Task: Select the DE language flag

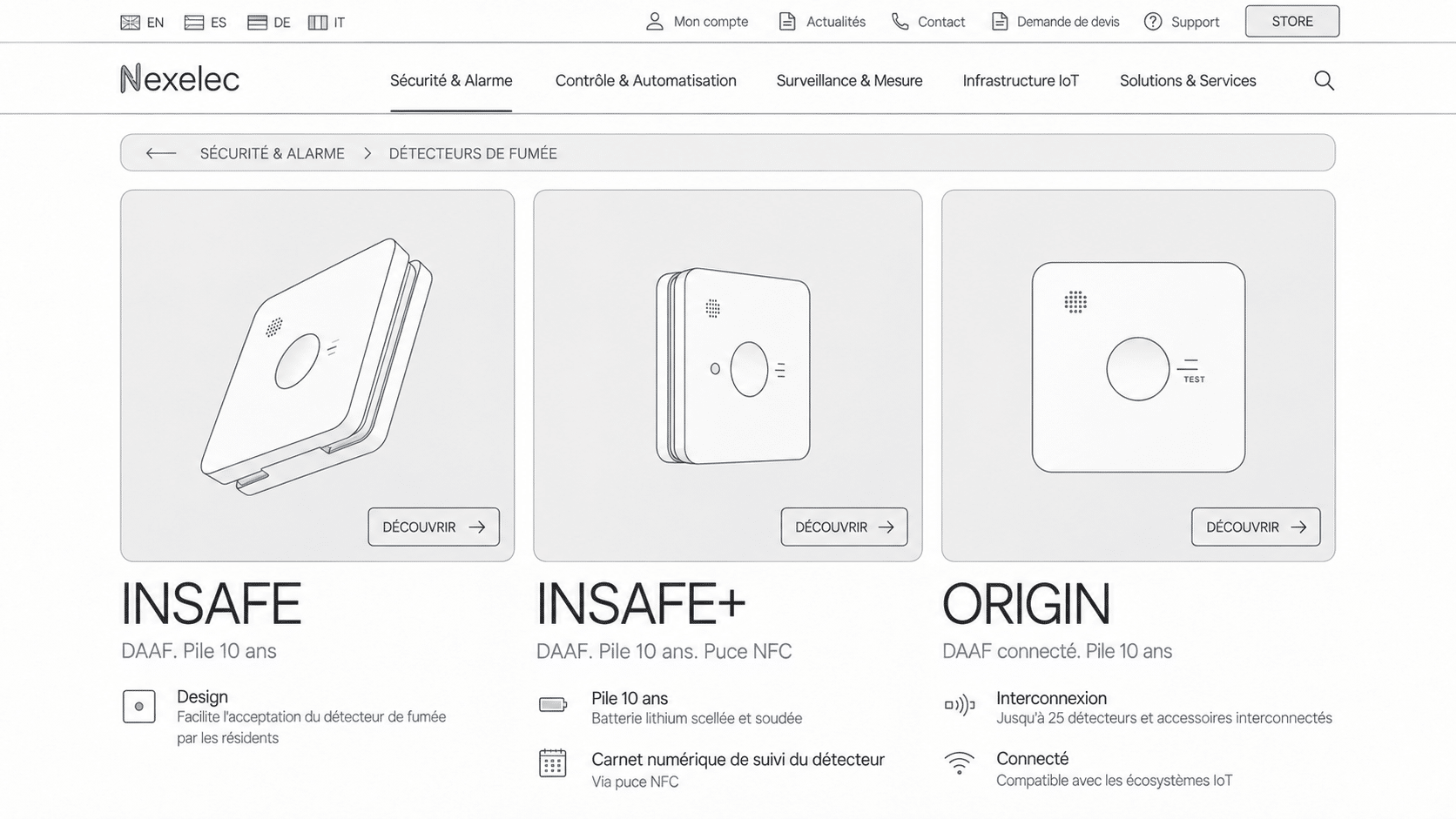Action: coord(257,23)
